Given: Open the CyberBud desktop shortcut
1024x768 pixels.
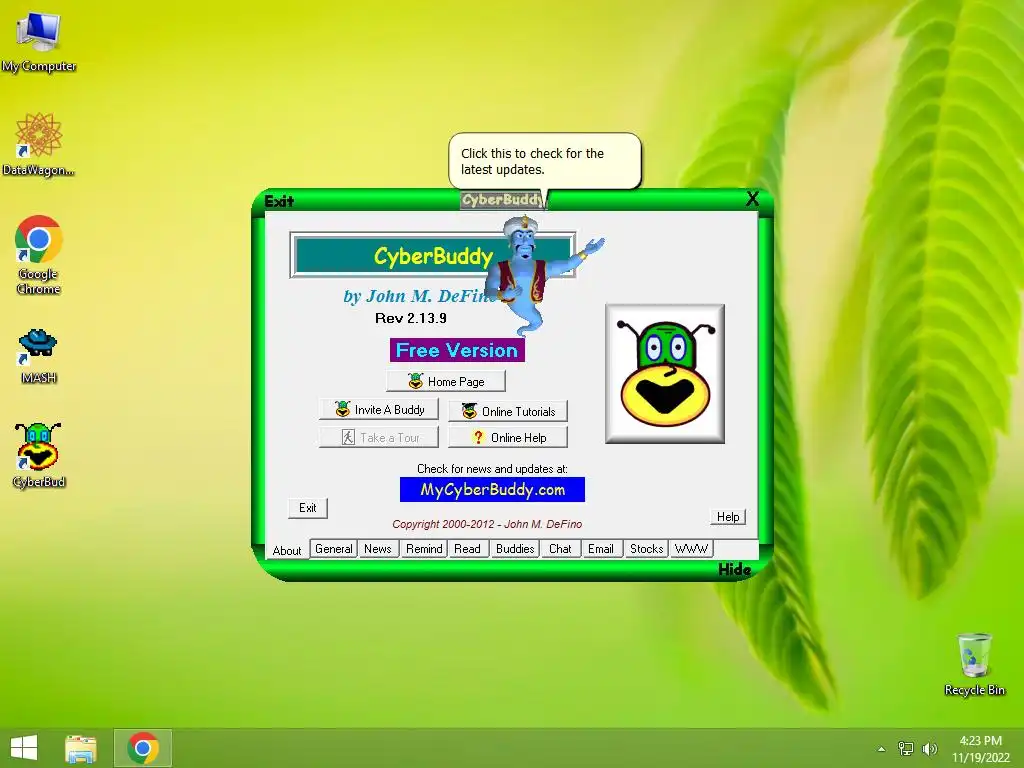Looking at the screenshot, I should 39,455.
